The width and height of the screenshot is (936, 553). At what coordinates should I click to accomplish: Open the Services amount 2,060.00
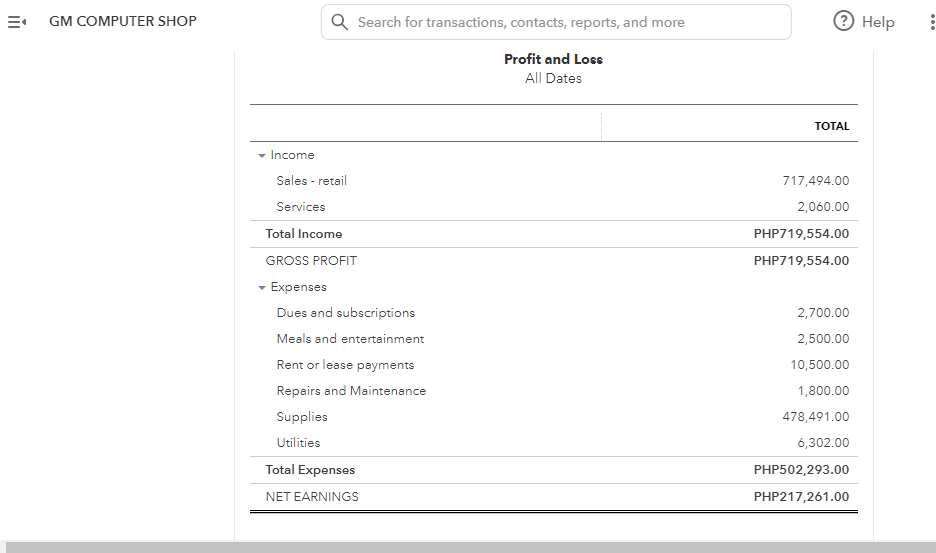(823, 207)
